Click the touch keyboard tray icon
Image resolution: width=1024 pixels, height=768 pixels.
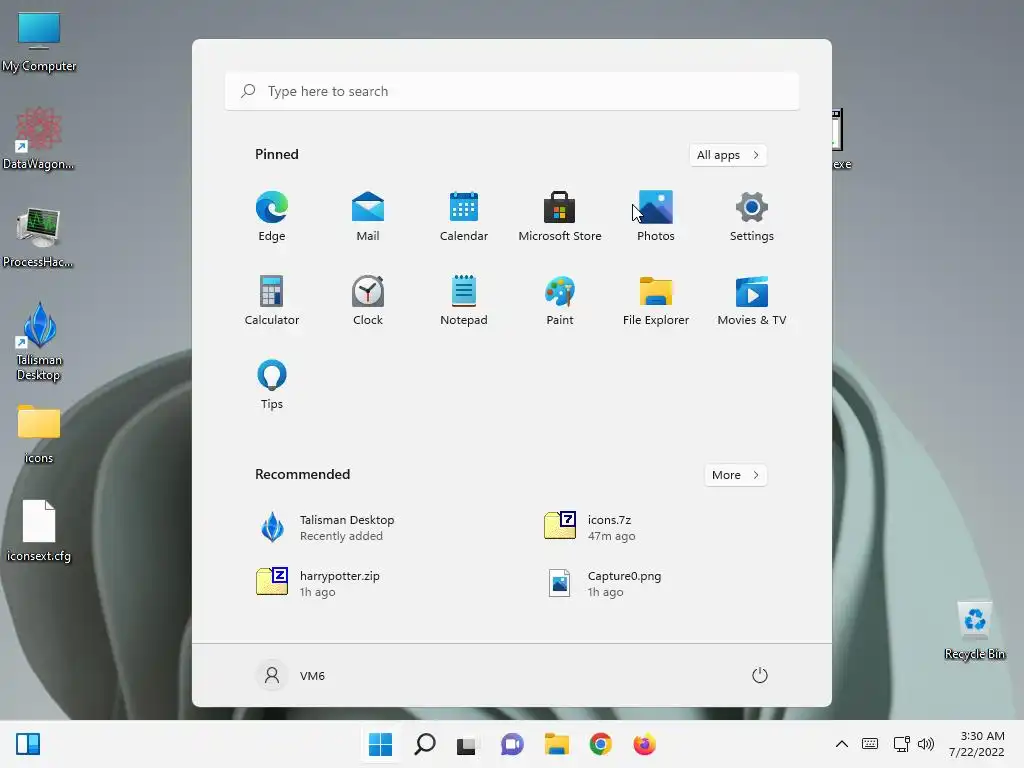pos(870,744)
